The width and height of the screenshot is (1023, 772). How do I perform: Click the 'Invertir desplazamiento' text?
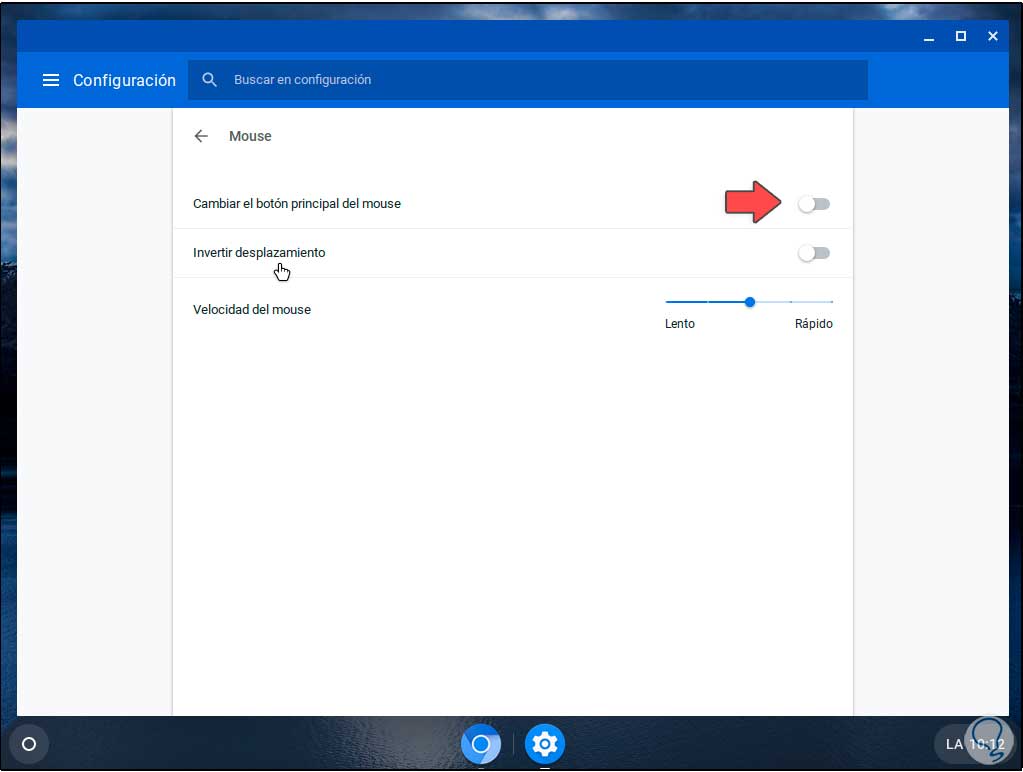click(x=259, y=253)
